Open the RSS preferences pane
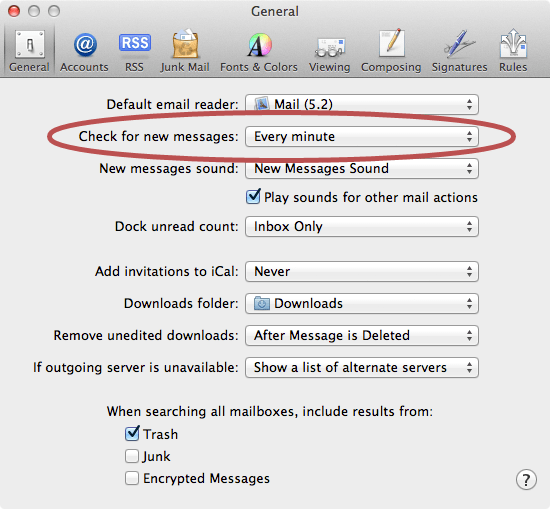This screenshot has width=550, height=509. (x=135, y=51)
